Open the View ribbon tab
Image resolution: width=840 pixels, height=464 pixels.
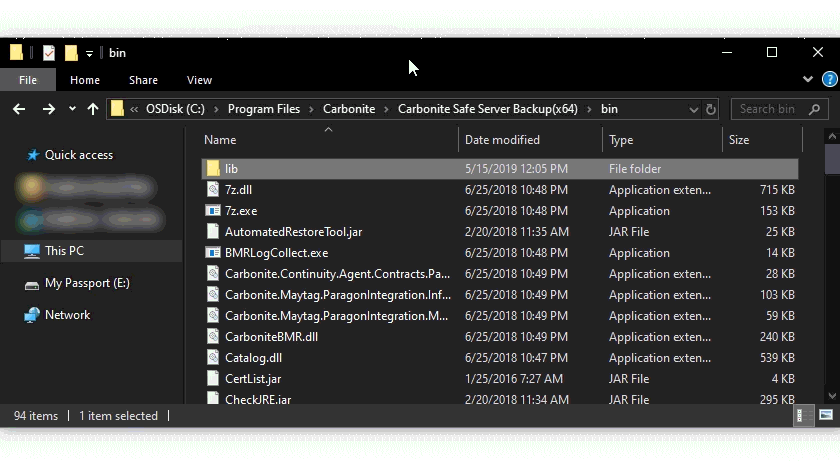[199, 80]
